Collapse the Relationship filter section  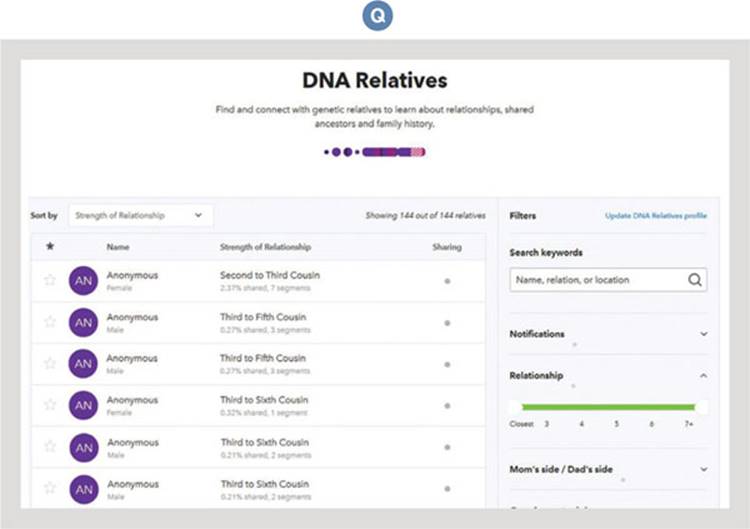pyautogui.click(x=703, y=376)
